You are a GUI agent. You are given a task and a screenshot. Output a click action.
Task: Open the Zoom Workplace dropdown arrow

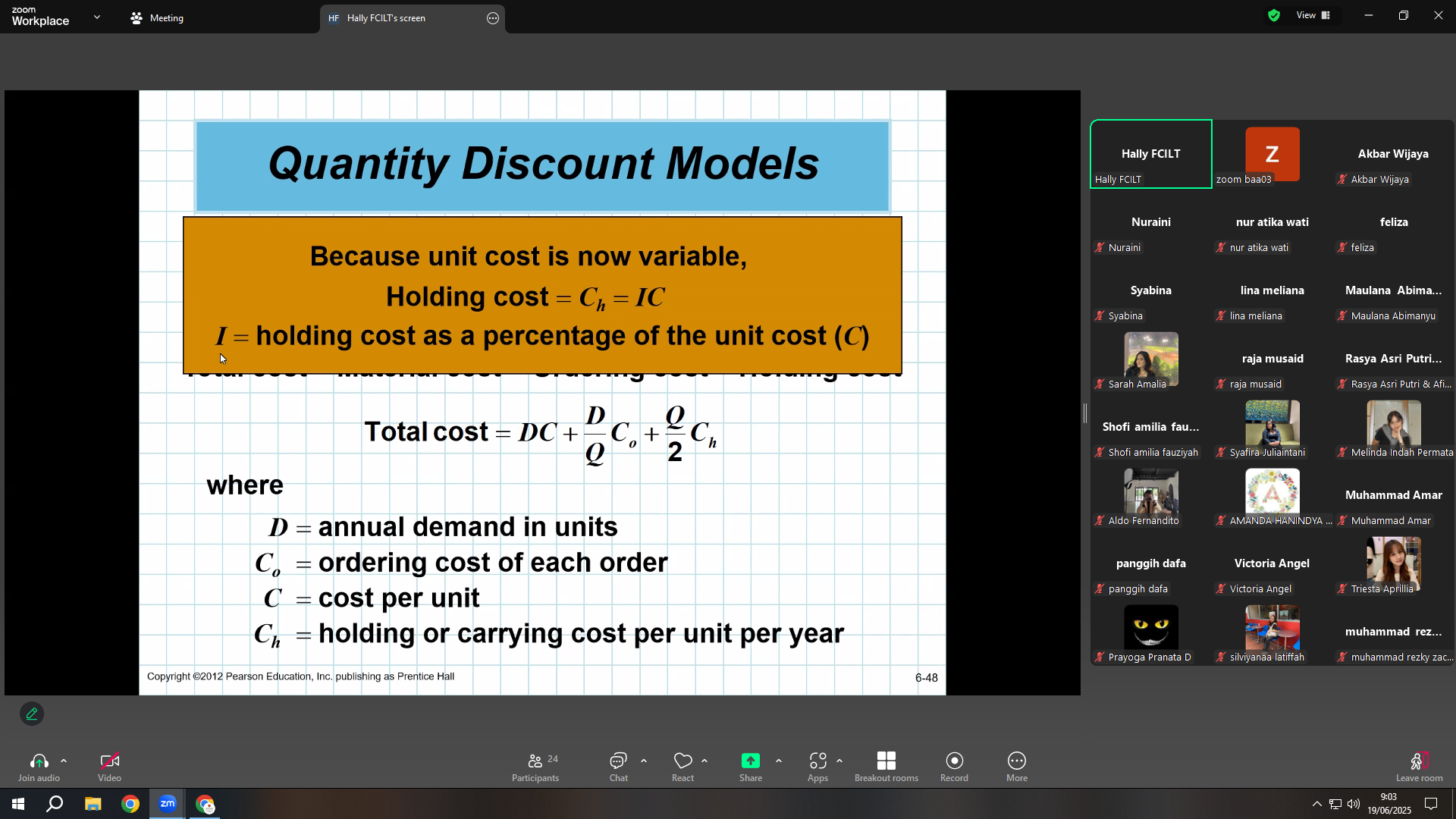[x=97, y=17]
